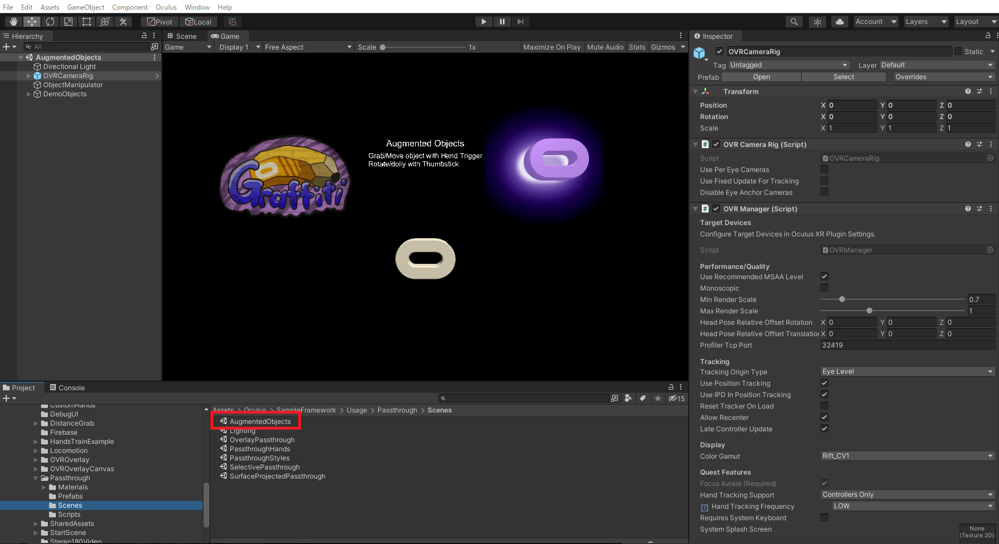The width and height of the screenshot is (999, 544).
Task: Click the OVRCameraRig prefab cube icon in Inspector
Action: (x=700, y=54)
